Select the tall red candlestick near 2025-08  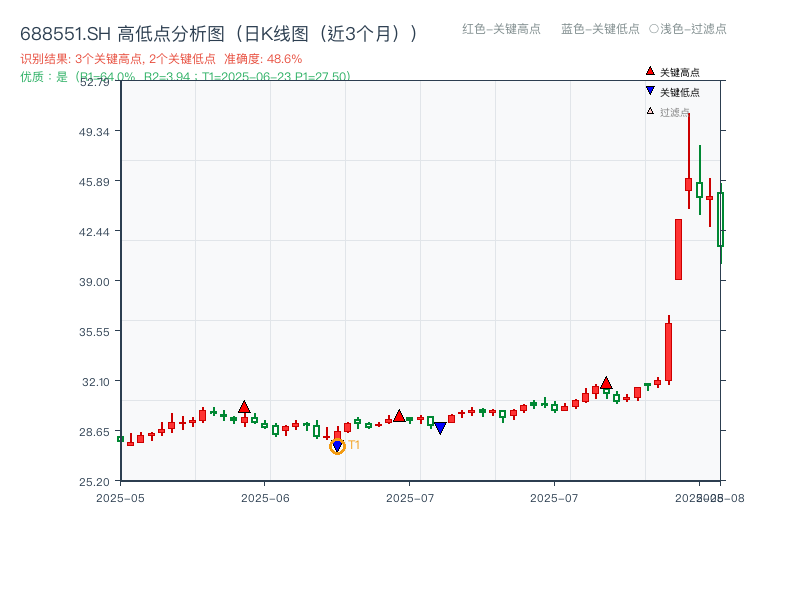pyautogui.click(x=681, y=250)
